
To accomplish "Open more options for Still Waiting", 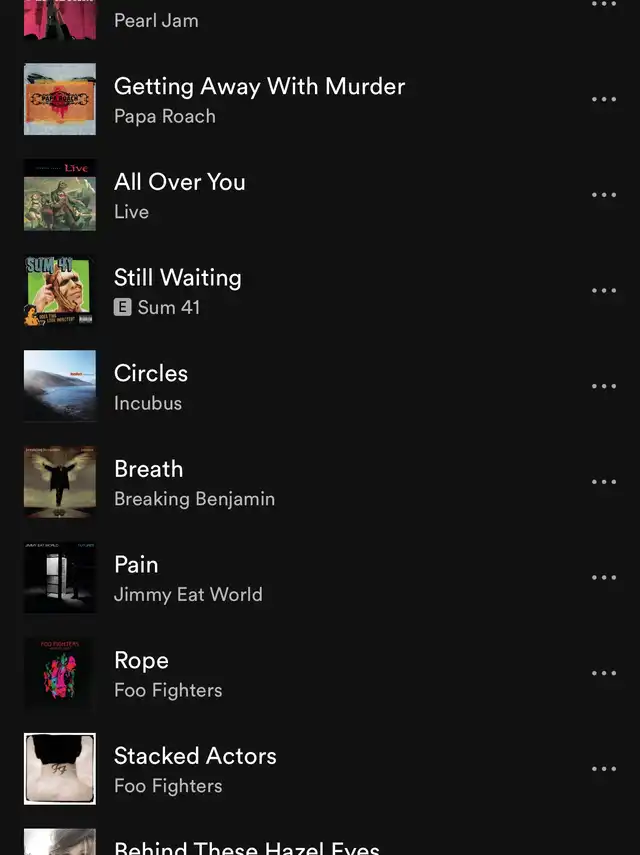I will pyautogui.click(x=604, y=291).
